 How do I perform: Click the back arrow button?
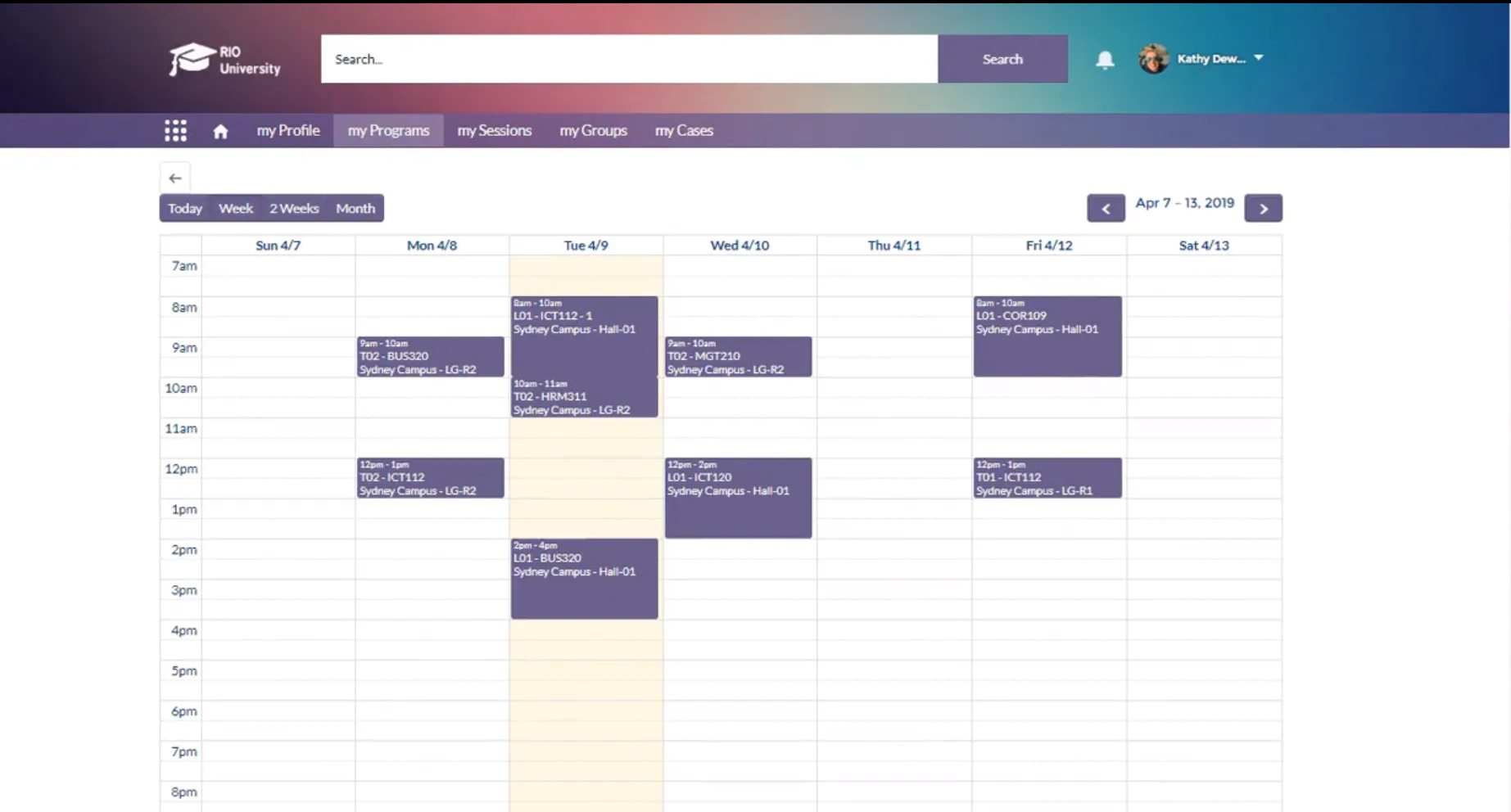coord(175,178)
